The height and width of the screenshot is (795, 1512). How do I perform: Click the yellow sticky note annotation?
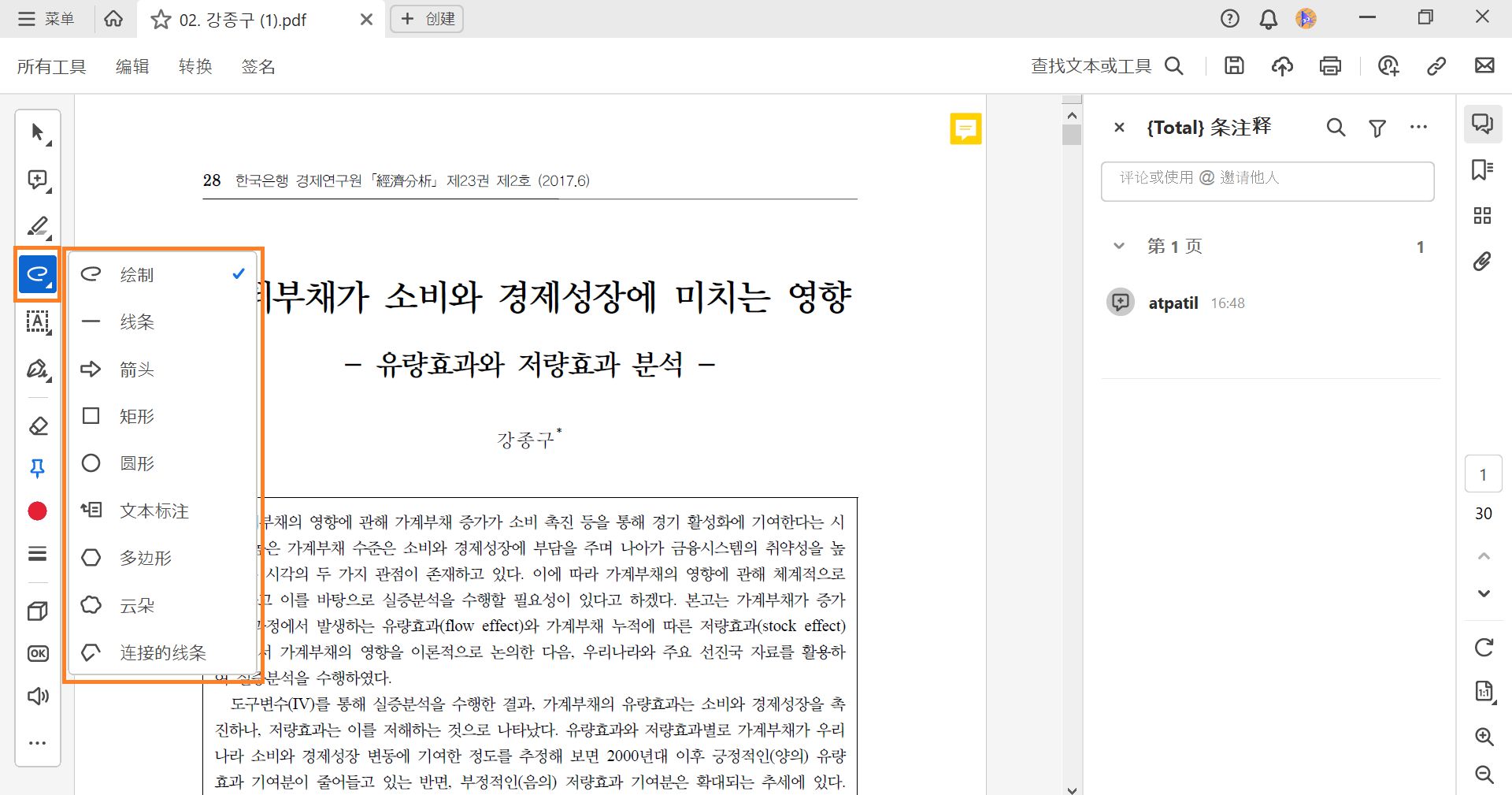965,129
